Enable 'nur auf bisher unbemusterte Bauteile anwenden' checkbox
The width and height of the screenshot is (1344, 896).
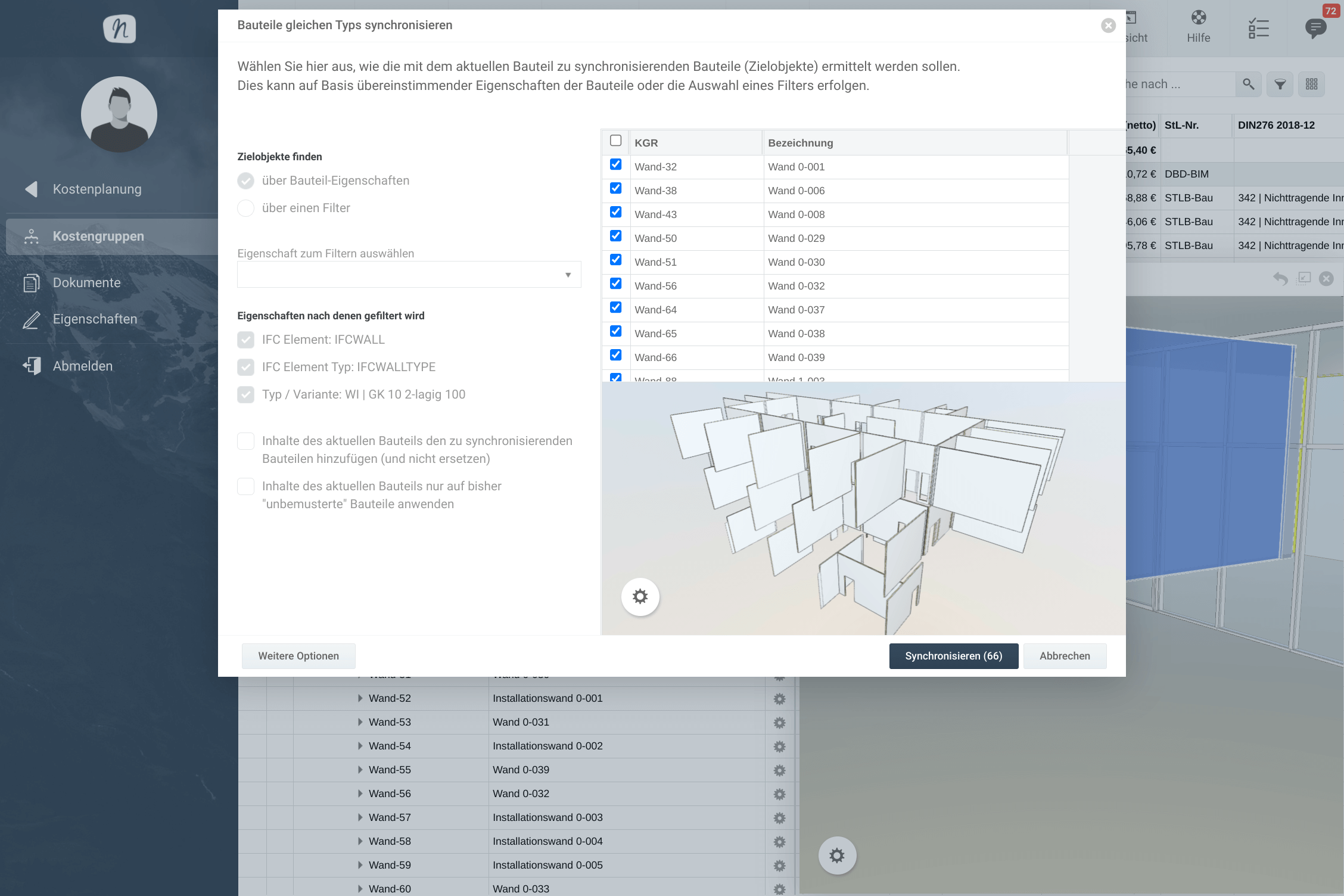[245, 487]
